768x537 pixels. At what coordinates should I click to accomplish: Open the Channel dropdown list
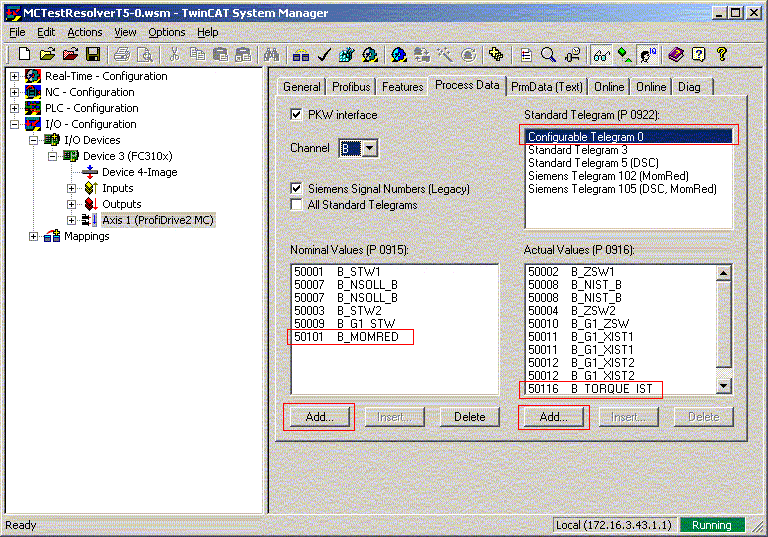click(x=369, y=148)
